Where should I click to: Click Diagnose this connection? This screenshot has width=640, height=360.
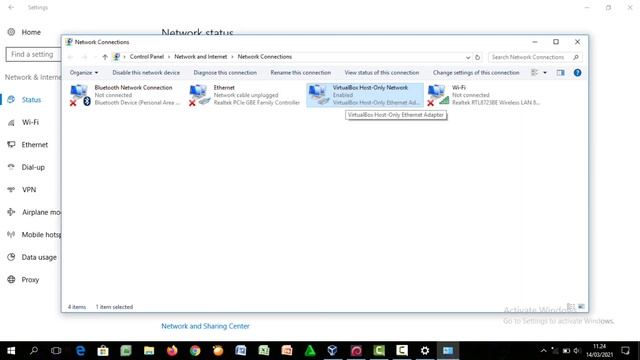[225, 73]
